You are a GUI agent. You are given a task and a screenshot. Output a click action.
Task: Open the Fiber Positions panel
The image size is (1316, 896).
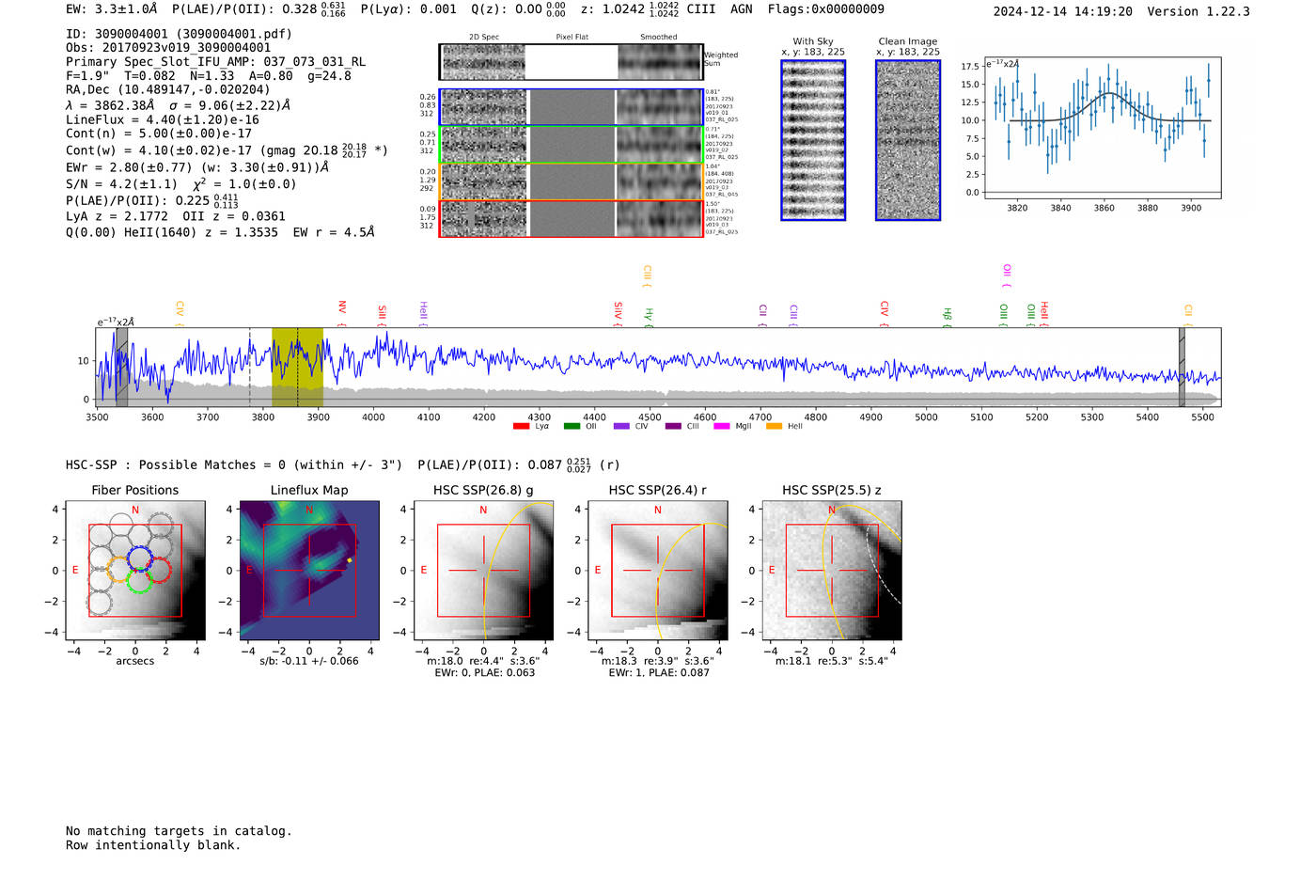135,571
